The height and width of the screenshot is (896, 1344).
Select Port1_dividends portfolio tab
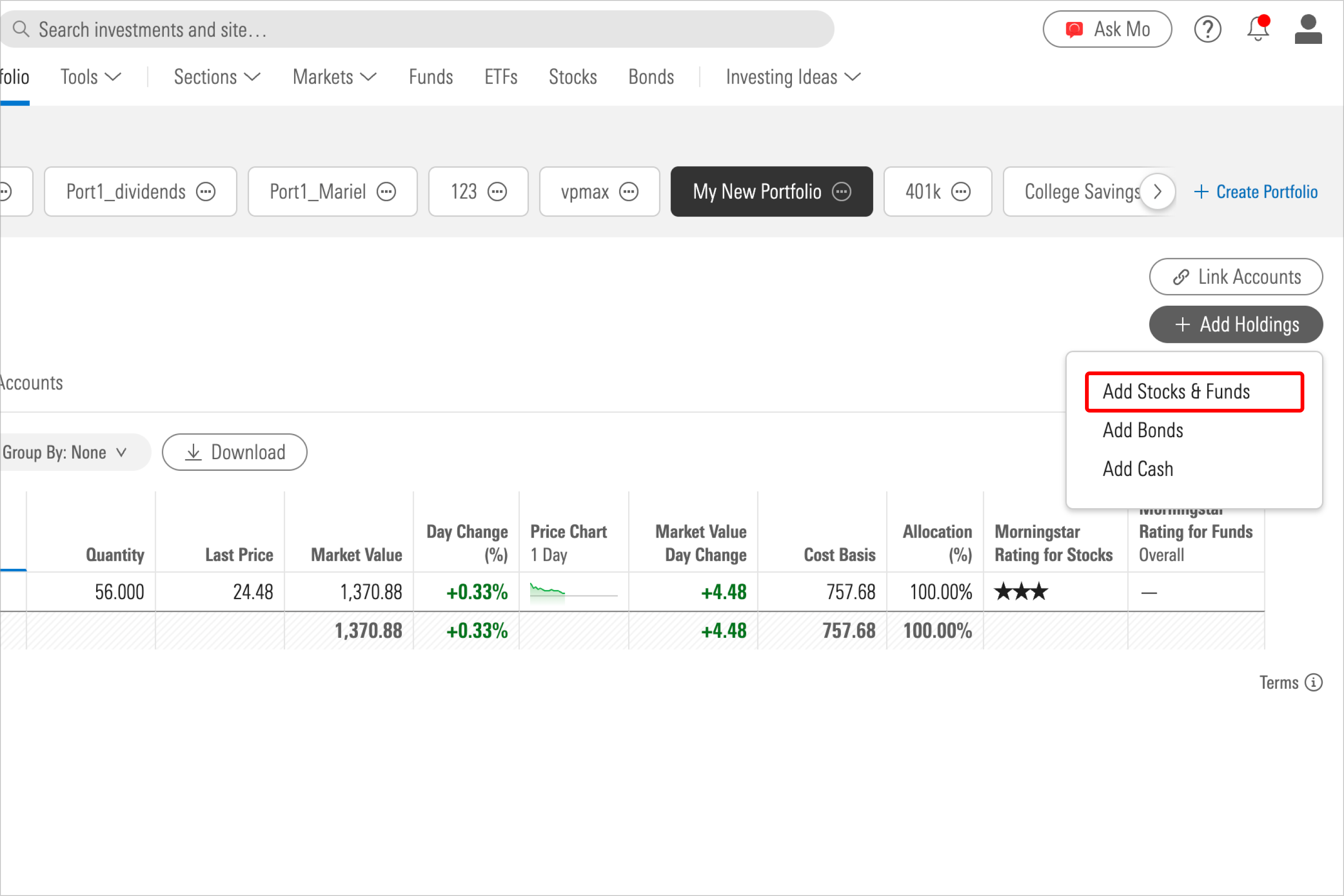[140, 191]
